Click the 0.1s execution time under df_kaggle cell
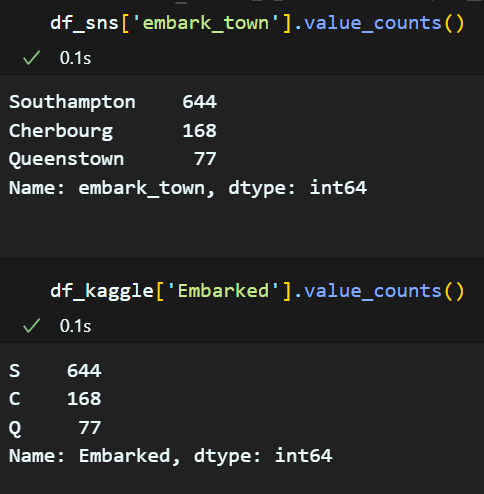This screenshot has height=494, width=484. pyautogui.click(x=75, y=326)
